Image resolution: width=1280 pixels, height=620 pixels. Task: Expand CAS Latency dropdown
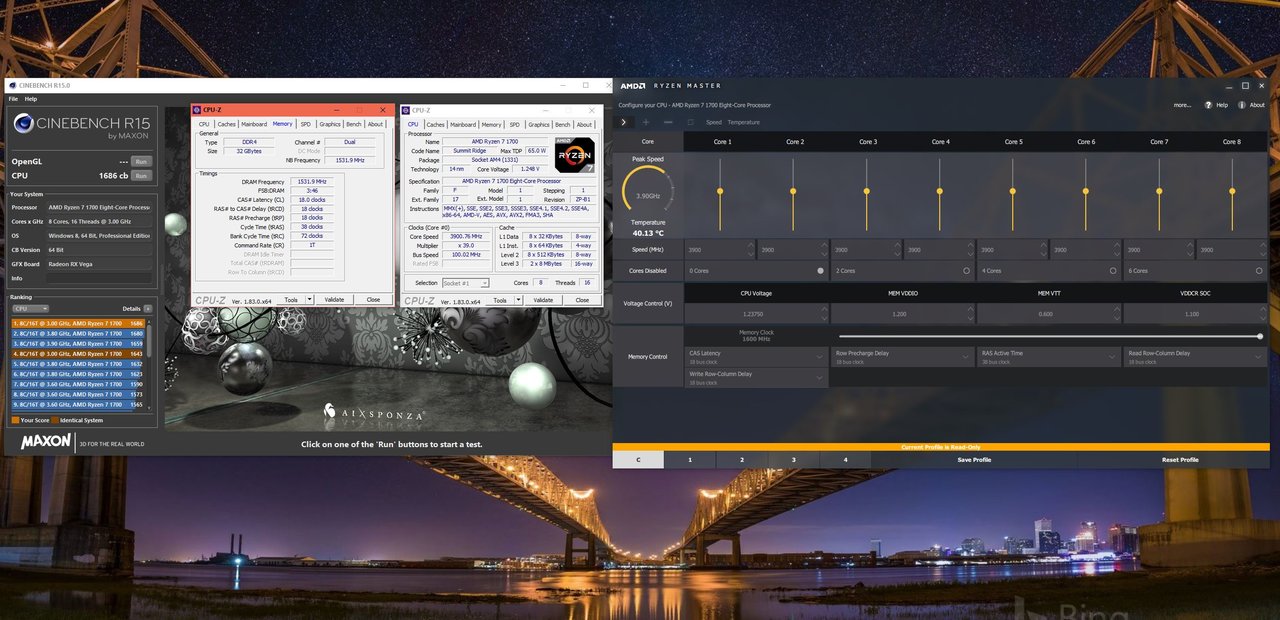pyautogui.click(x=755, y=357)
